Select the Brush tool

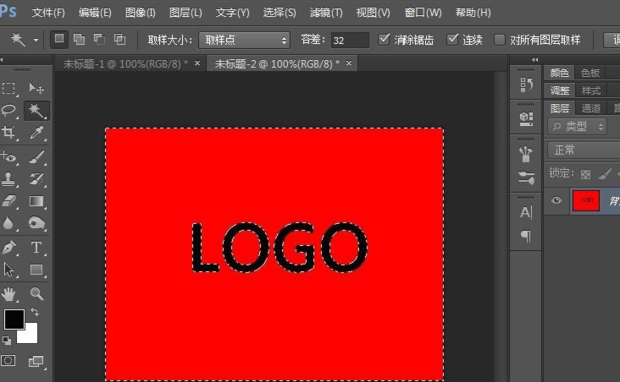pos(36,157)
